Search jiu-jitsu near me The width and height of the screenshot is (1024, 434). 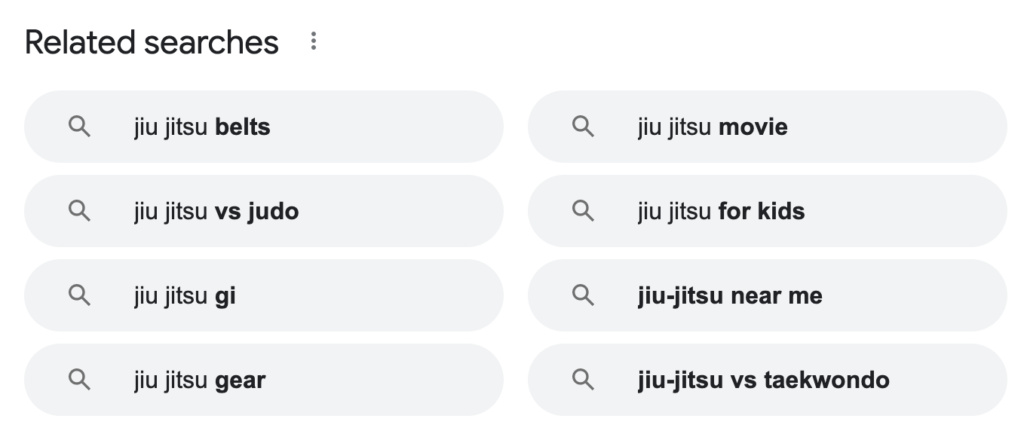click(x=767, y=295)
